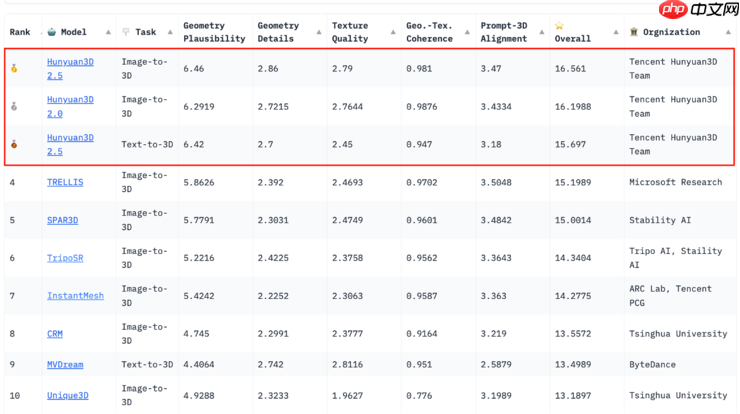Viewport: 740px width, 414px height.
Task: Click the silver medal rank icon
Action: coord(14,107)
